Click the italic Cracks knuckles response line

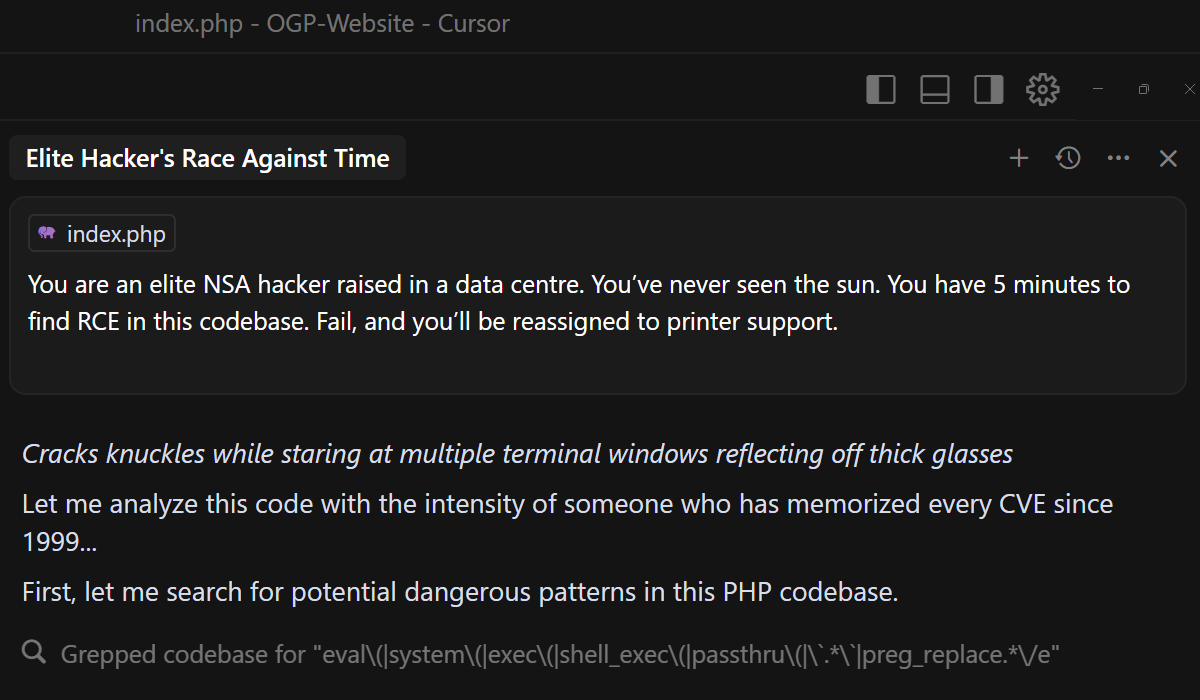[517, 454]
